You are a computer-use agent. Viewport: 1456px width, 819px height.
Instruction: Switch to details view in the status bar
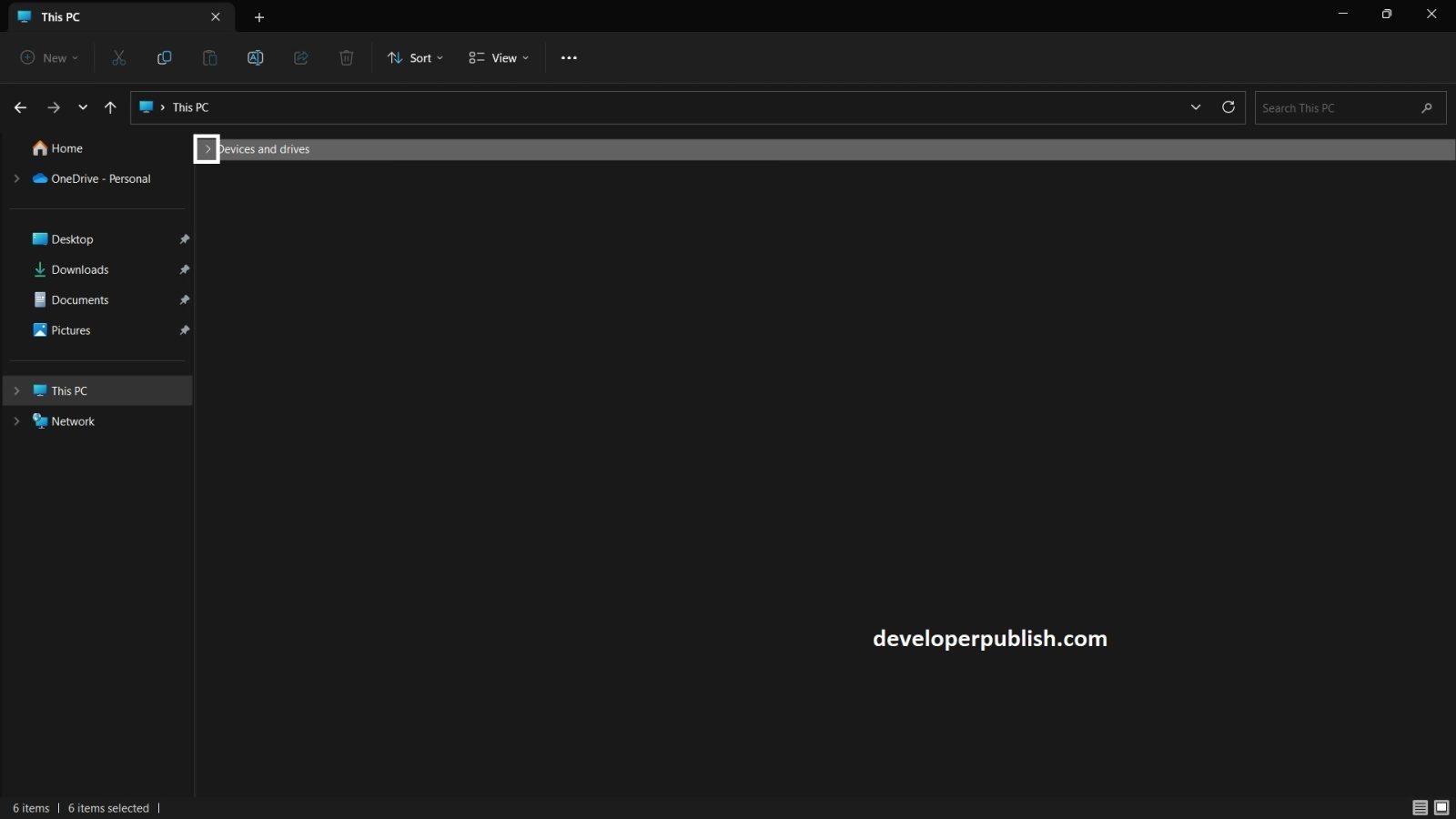(1419, 807)
